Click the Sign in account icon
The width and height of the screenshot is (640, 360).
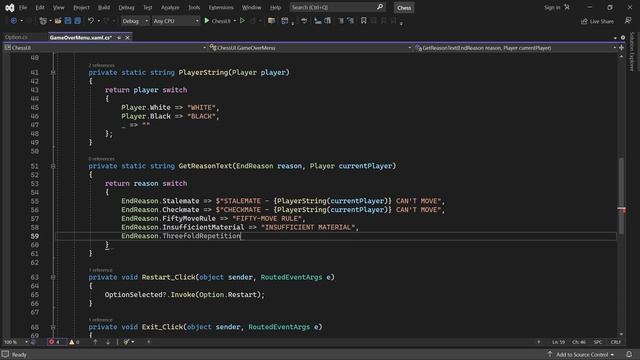[x=567, y=7]
